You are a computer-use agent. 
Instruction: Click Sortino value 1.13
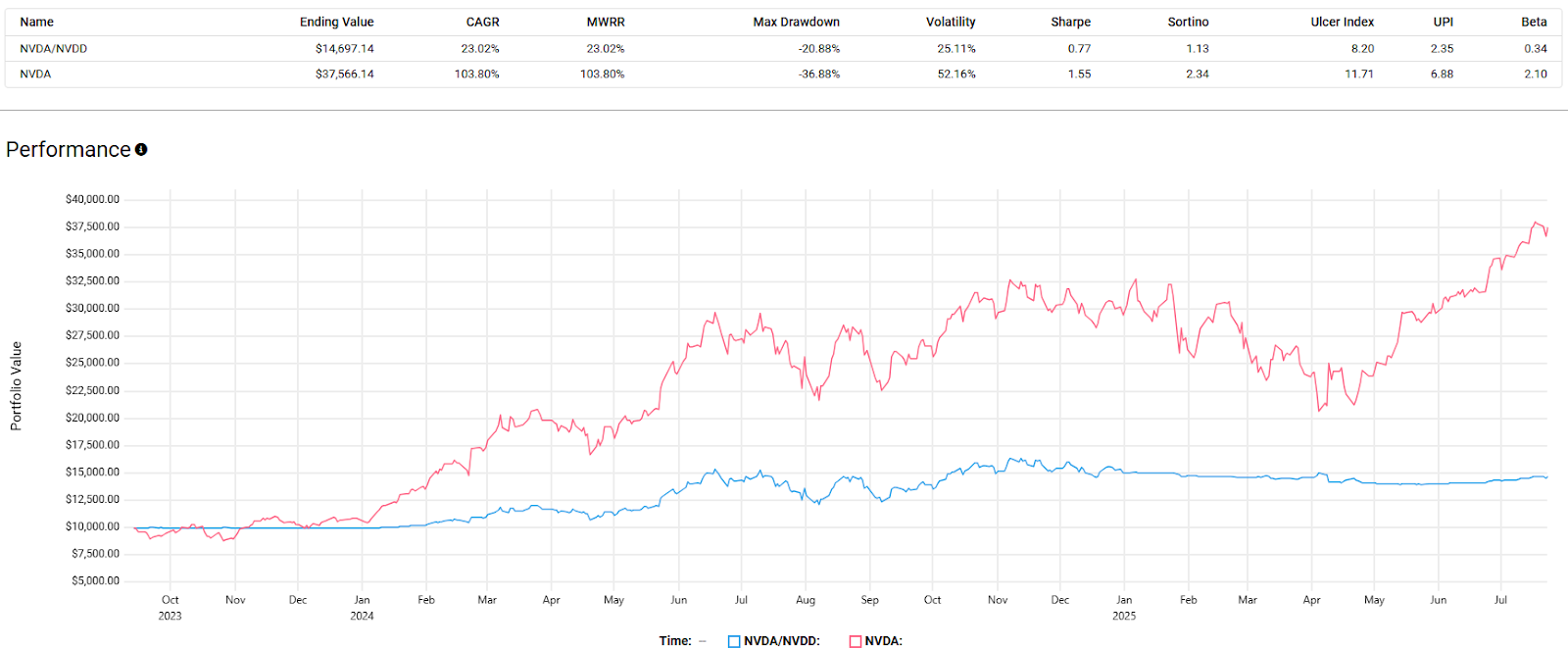coord(1198,48)
